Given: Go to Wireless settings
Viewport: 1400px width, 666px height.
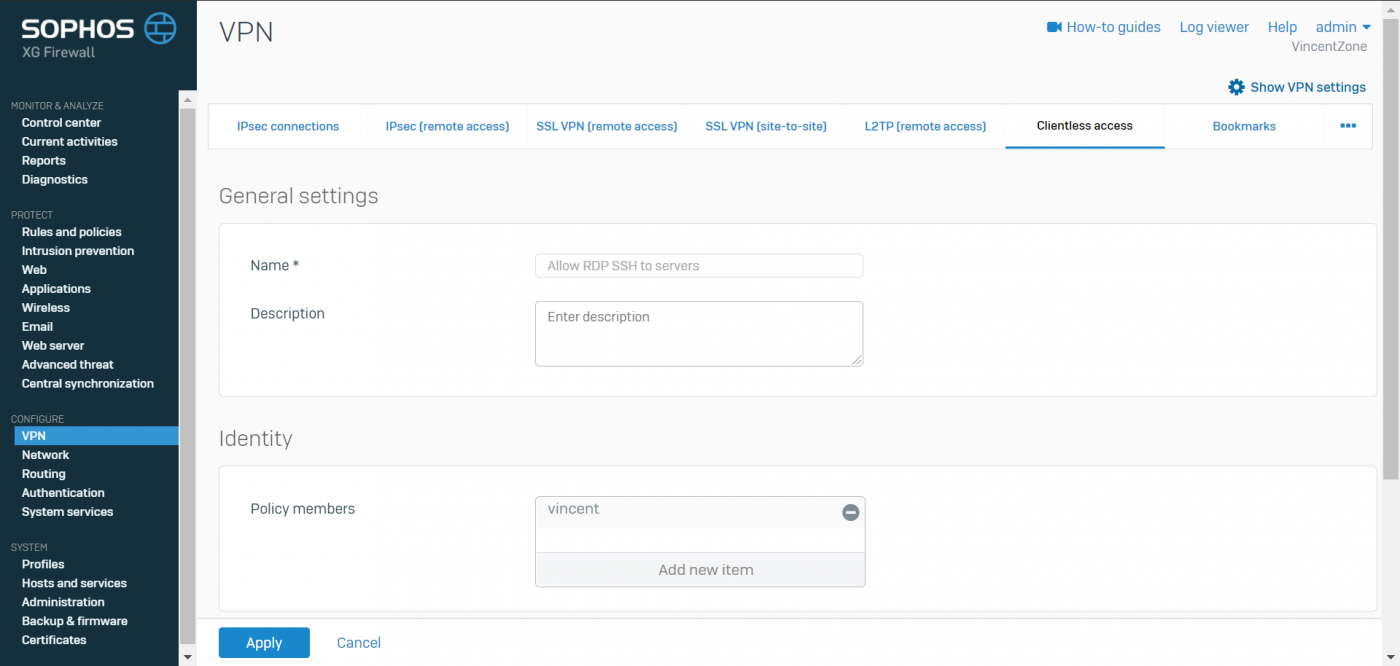Looking at the screenshot, I should [x=46, y=308].
